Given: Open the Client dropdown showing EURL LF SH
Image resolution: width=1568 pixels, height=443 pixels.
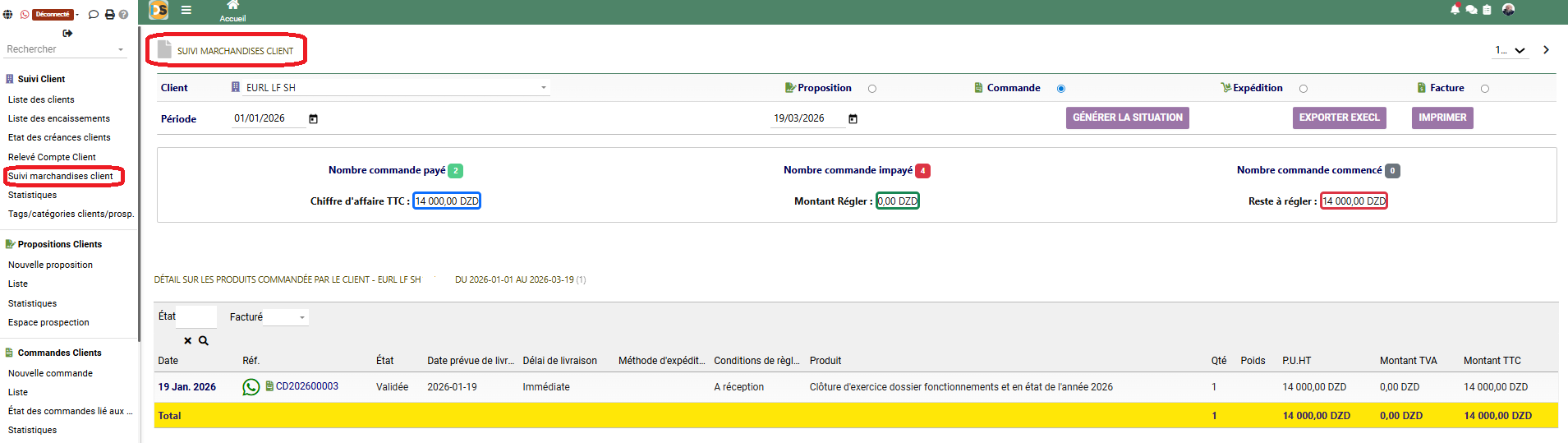Looking at the screenshot, I should (x=394, y=88).
